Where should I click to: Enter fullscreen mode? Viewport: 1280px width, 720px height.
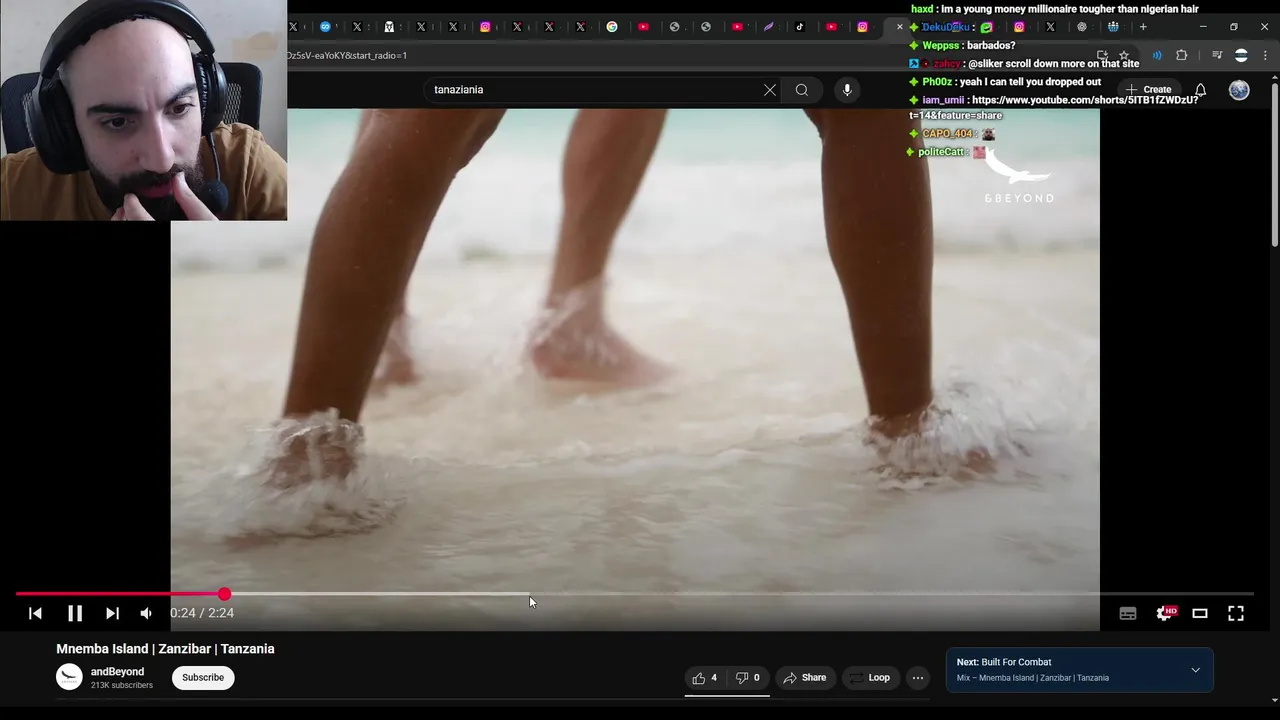pyautogui.click(x=1236, y=613)
